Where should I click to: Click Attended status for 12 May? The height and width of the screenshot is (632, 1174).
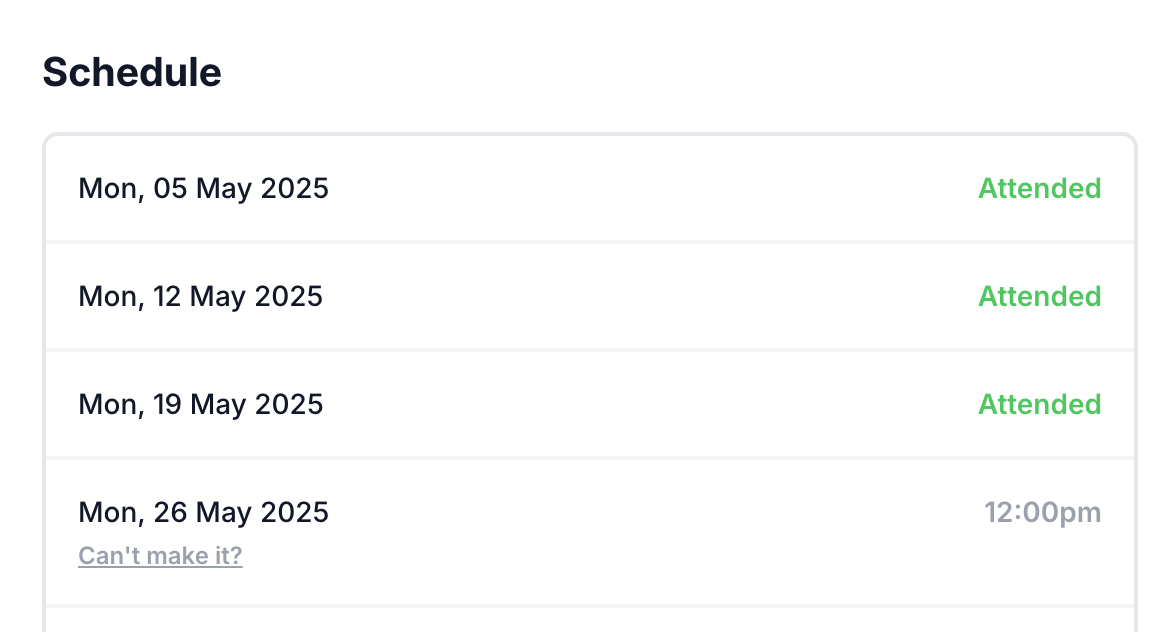click(1039, 296)
